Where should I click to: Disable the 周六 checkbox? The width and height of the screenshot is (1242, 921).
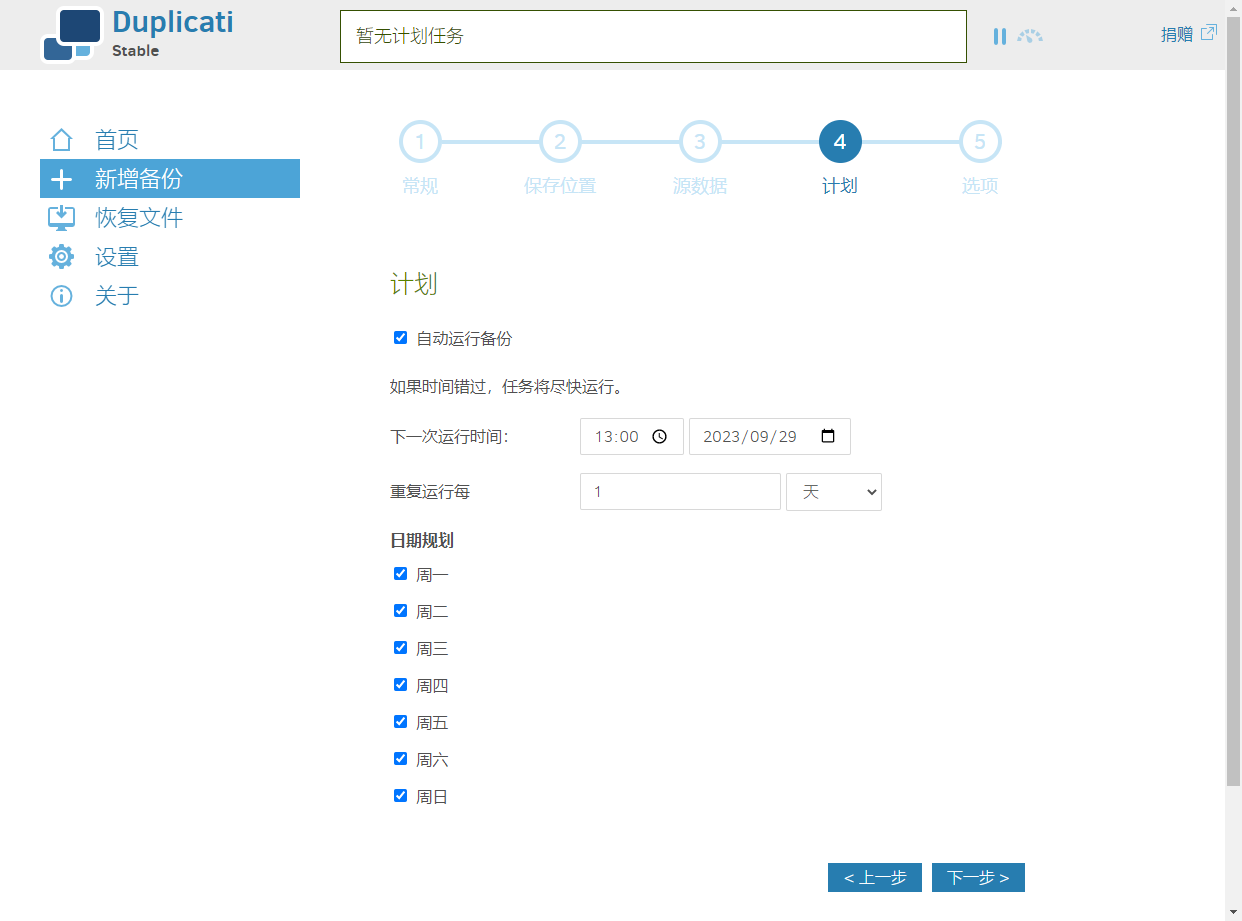tap(400, 759)
